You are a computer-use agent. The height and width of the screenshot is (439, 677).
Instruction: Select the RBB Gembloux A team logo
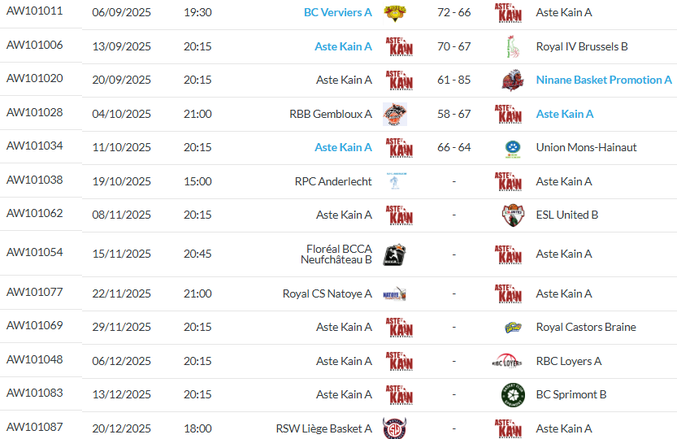(x=399, y=114)
